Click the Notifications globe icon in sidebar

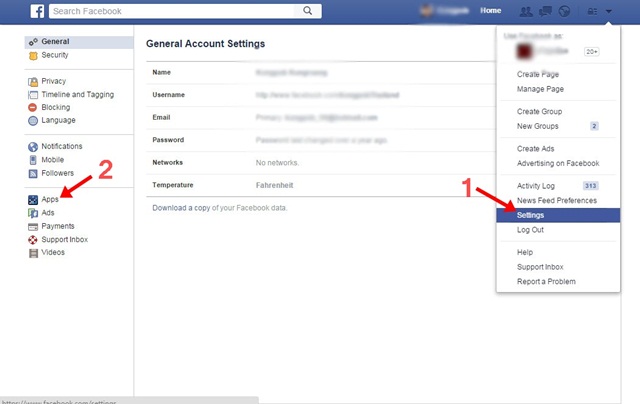point(33,147)
